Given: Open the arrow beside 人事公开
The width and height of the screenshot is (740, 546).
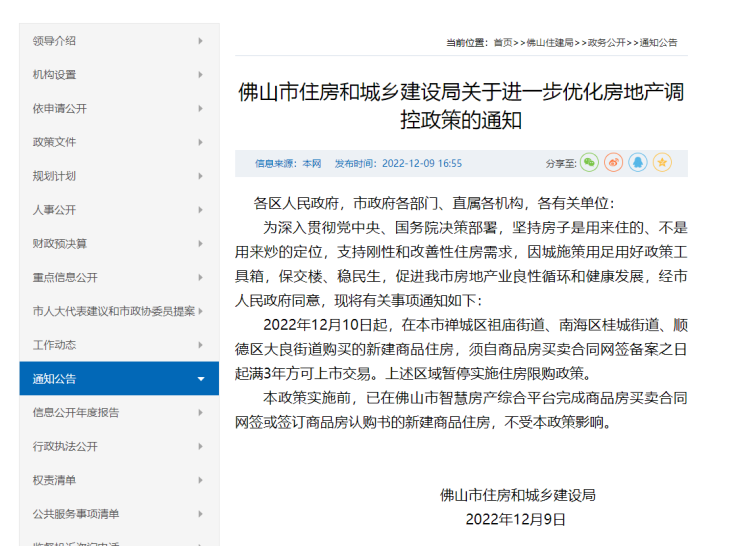Looking at the screenshot, I should click(x=201, y=210).
